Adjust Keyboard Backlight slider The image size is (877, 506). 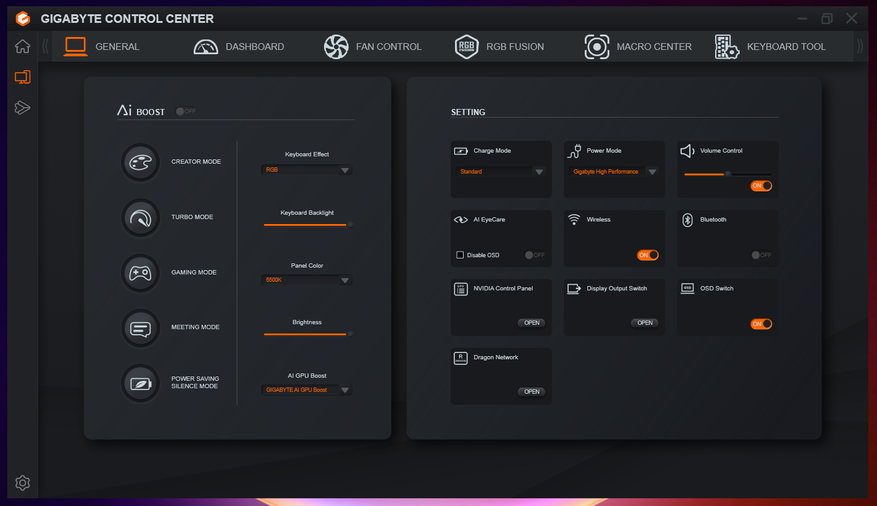click(x=307, y=225)
